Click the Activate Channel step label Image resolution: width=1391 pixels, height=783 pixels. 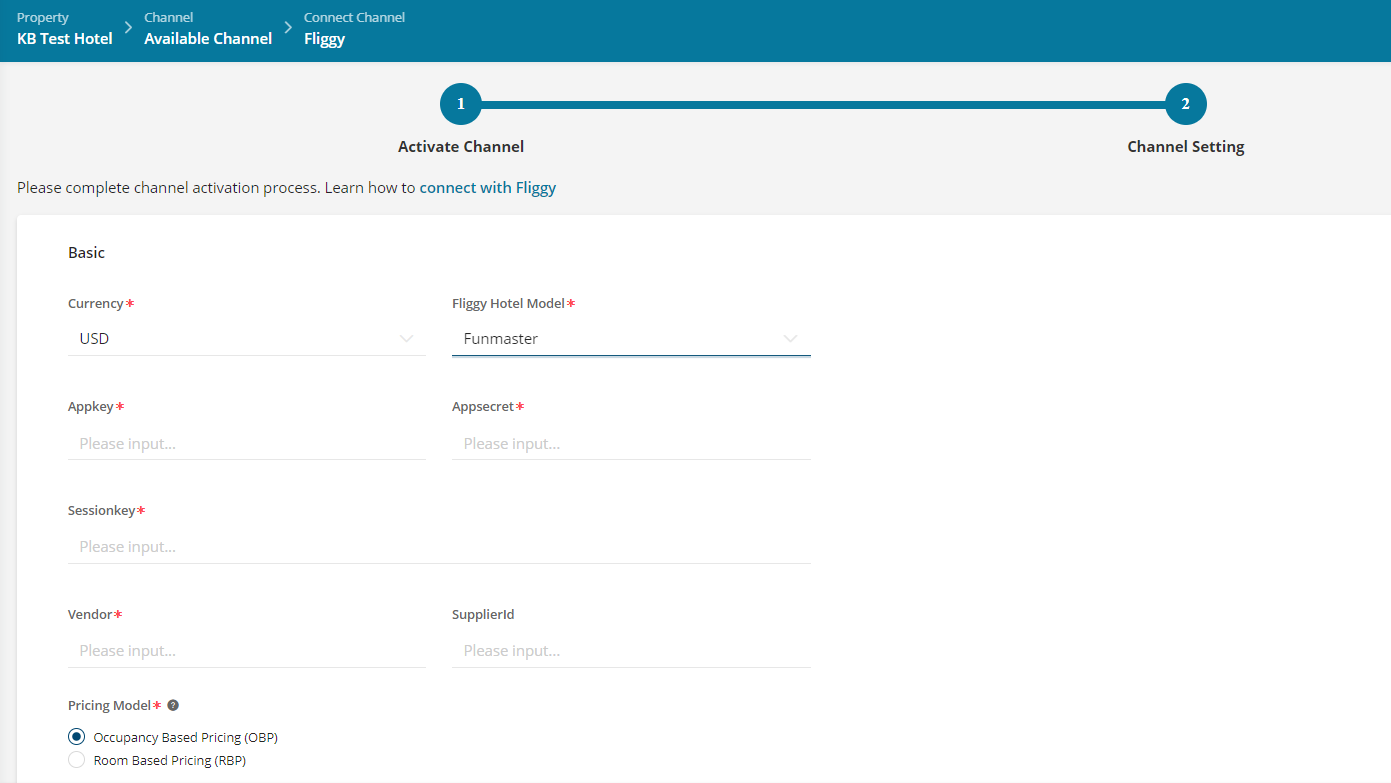(461, 147)
